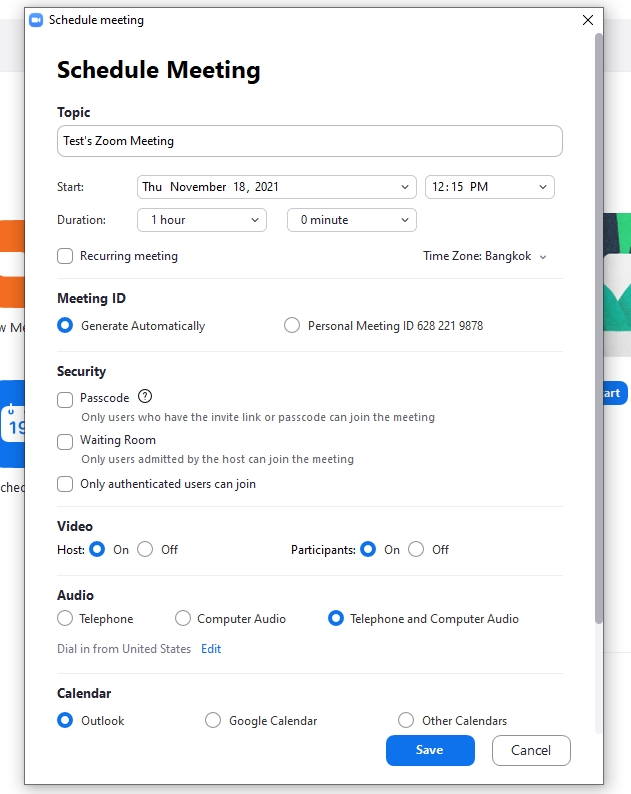
Task: Select Google Calendar radio button
Action: point(213,720)
